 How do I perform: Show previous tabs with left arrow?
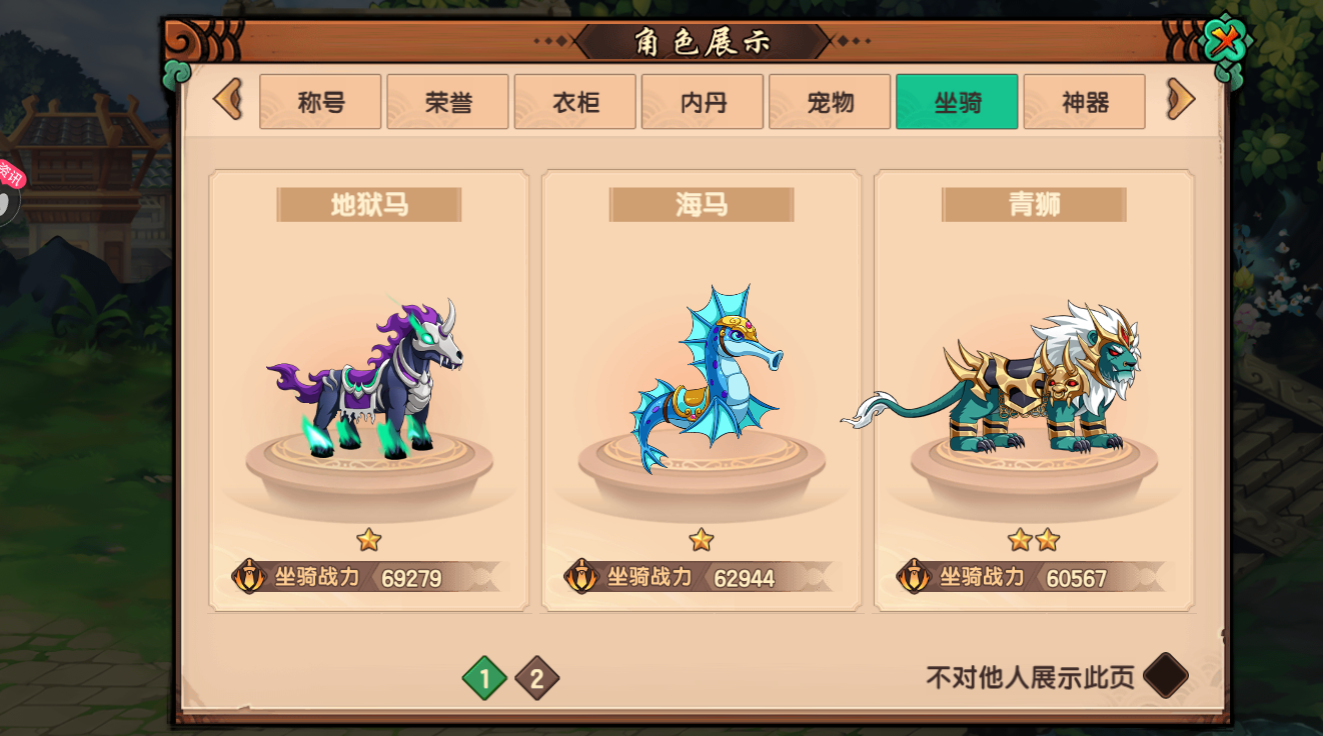228,100
